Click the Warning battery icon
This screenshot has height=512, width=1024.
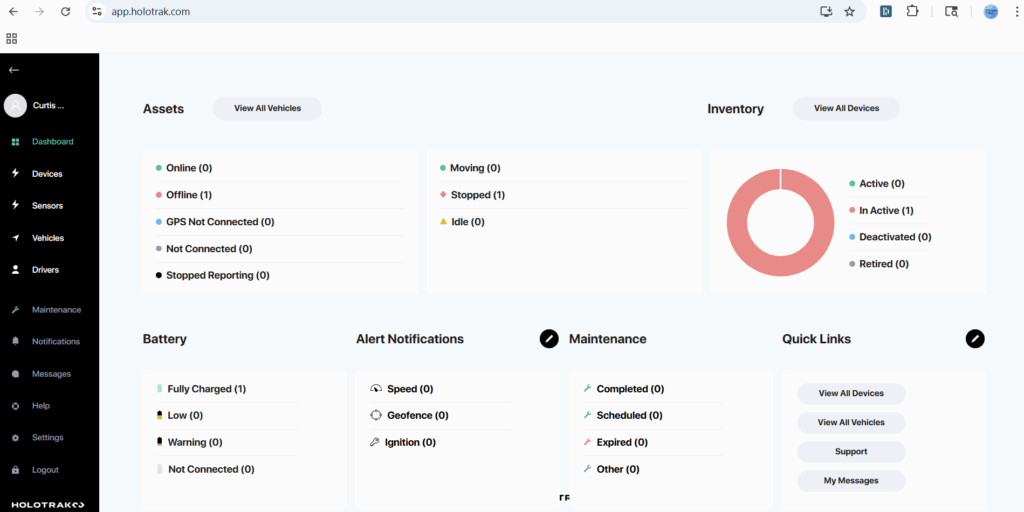pyautogui.click(x=159, y=442)
